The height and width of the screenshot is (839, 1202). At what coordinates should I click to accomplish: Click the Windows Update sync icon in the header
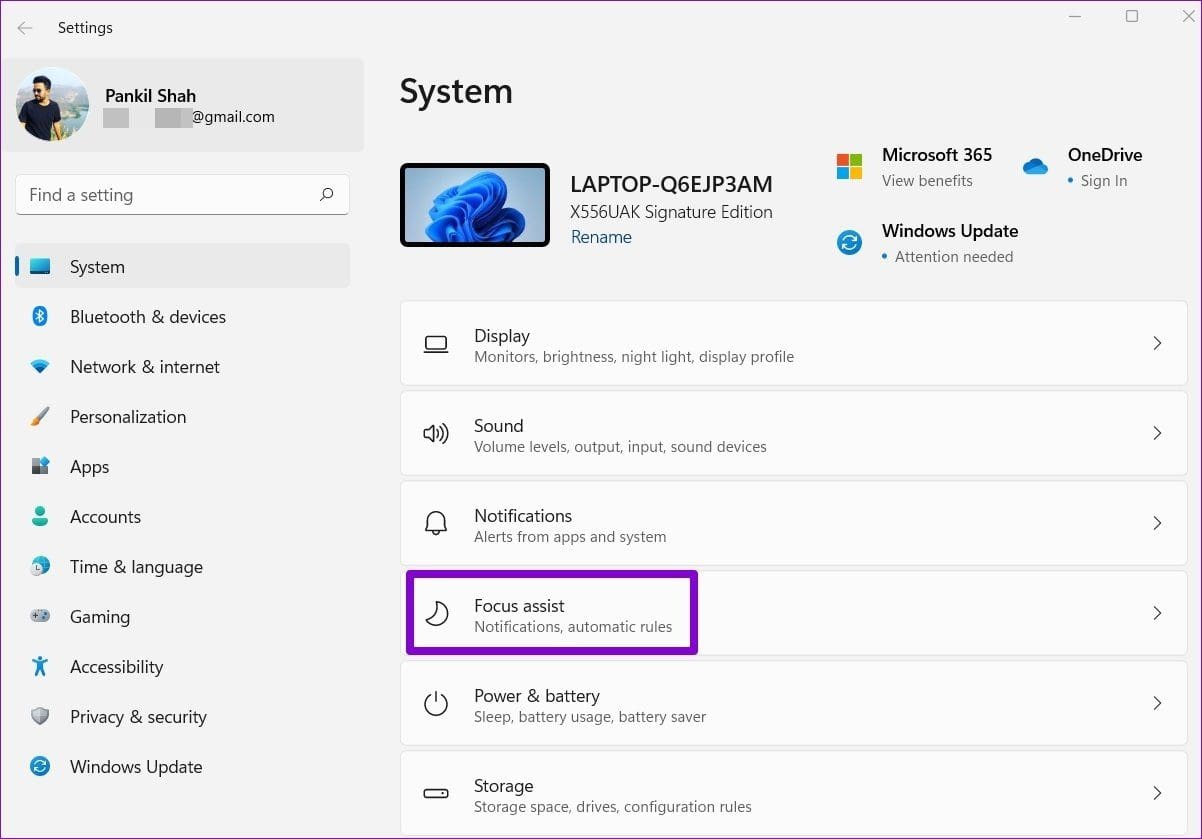point(849,242)
